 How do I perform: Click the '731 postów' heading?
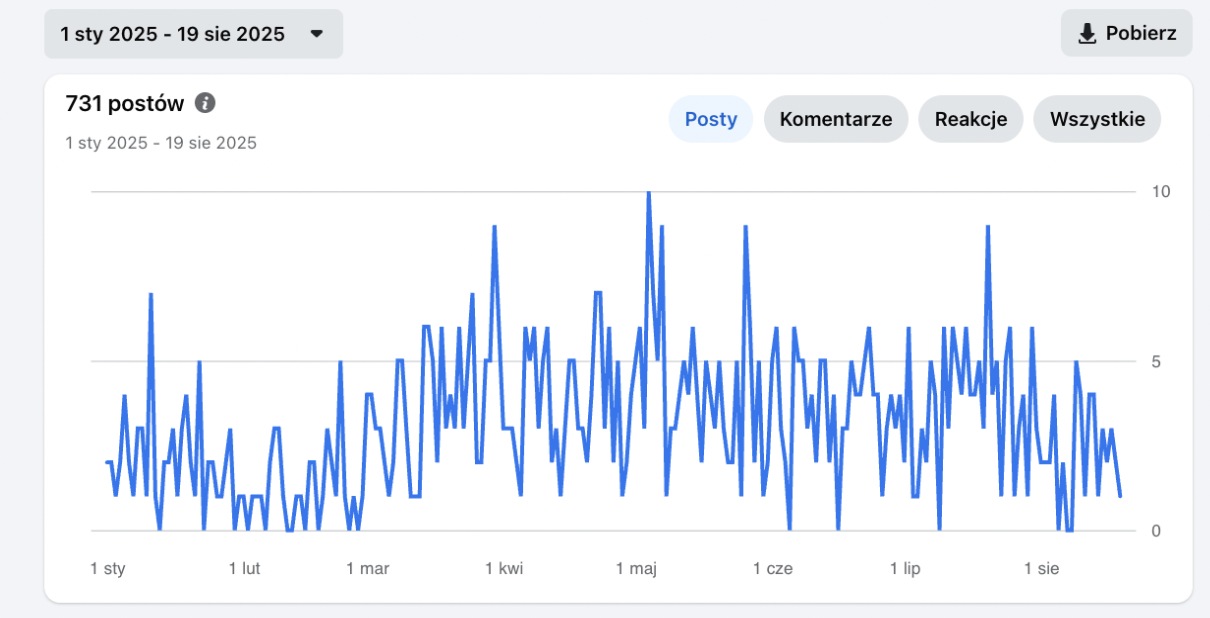pyautogui.click(x=125, y=103)
